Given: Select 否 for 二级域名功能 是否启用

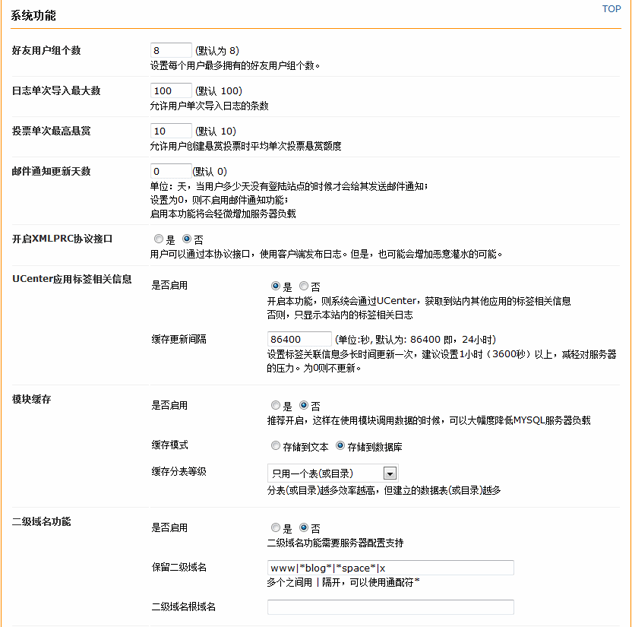Looking at the screenshot, I should coord(304,527).
